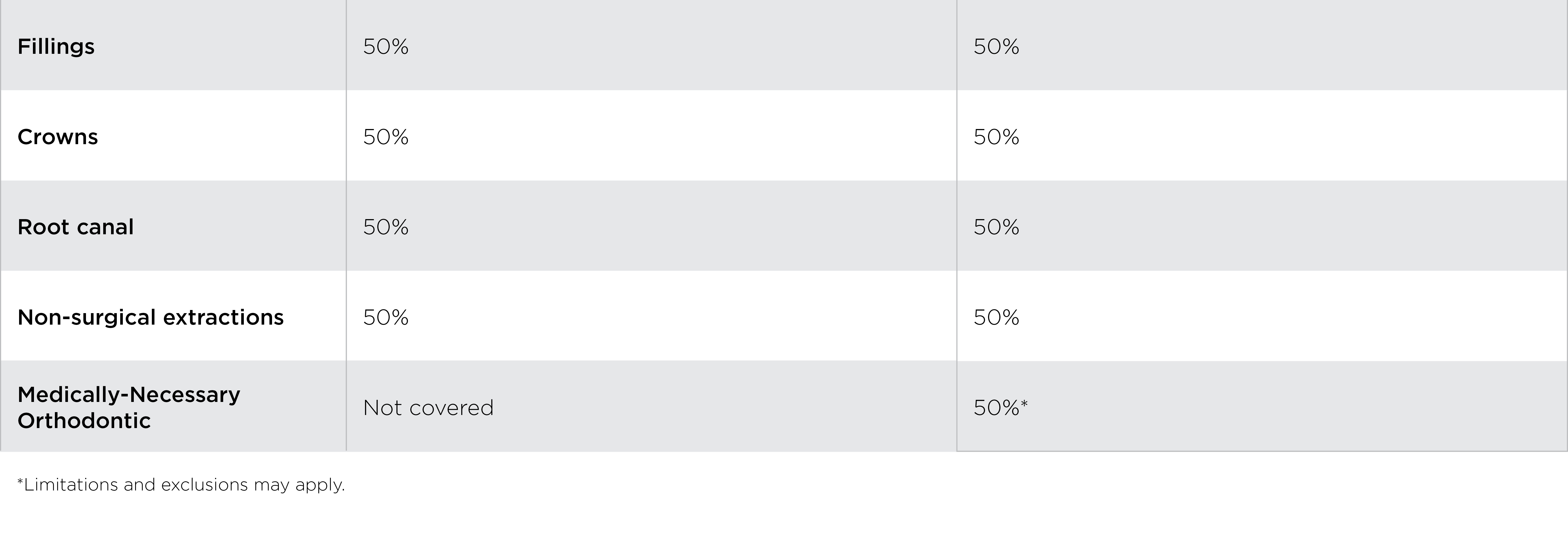Select Non-surgical extractions 50% in middle column
This screenshot has width=1568, height=544.
coord(386,317)
